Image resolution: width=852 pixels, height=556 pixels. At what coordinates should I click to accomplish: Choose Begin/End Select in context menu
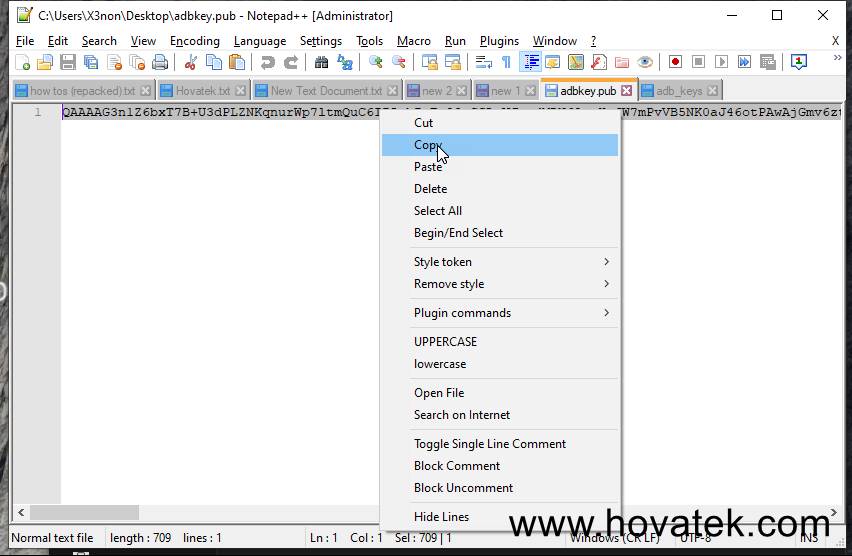pos(500,233)
